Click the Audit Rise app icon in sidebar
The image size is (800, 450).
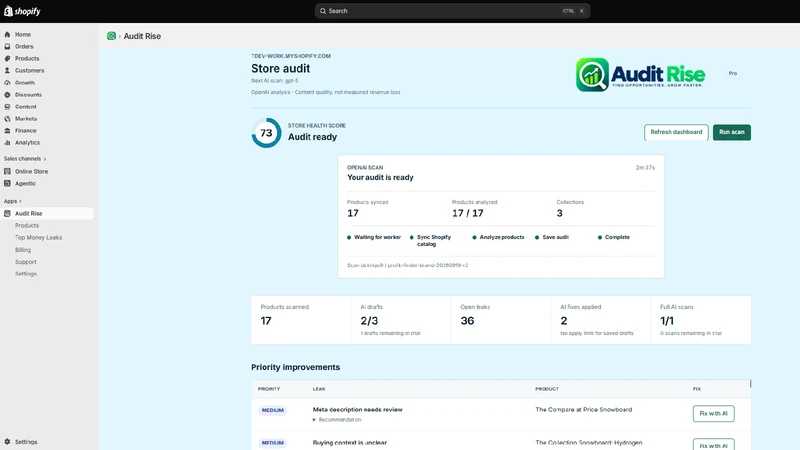pyautogui.click(x=7, y=214)
